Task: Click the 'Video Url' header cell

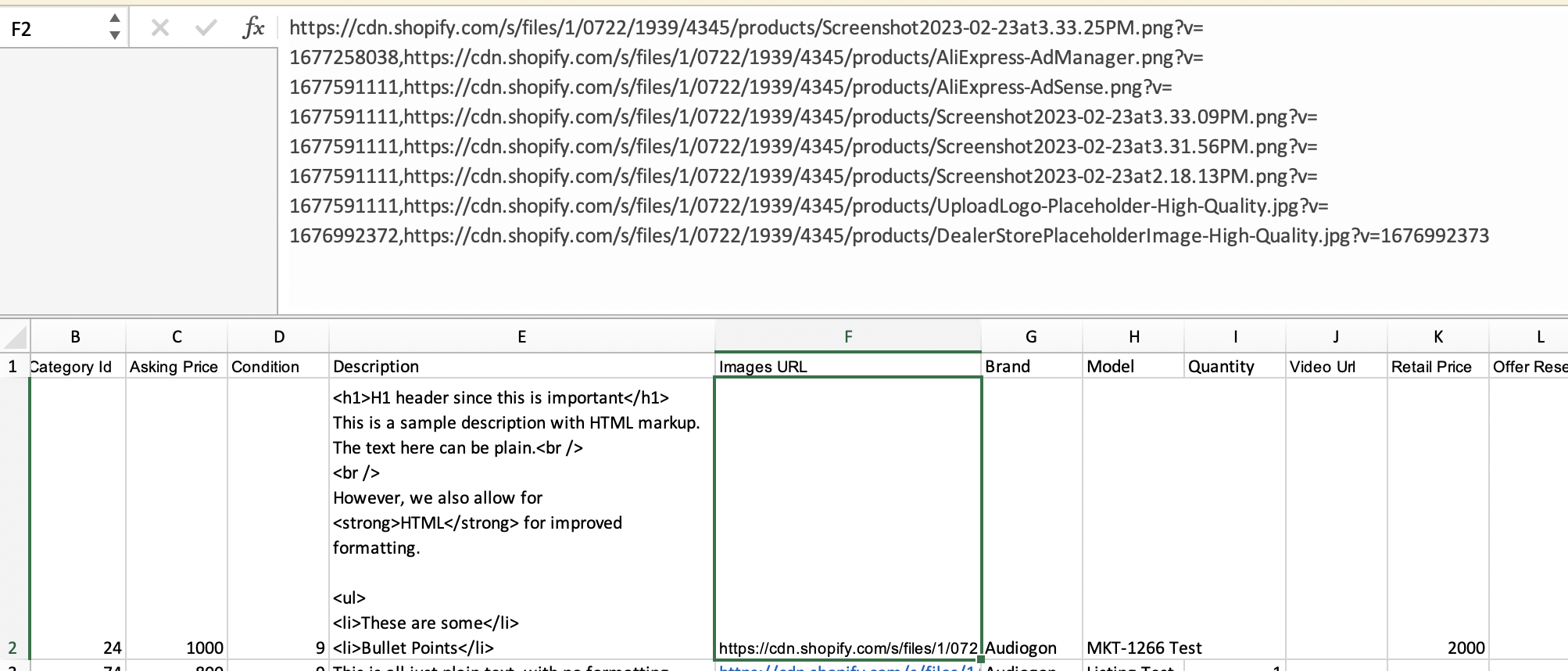Action: tap(1337, 366)
